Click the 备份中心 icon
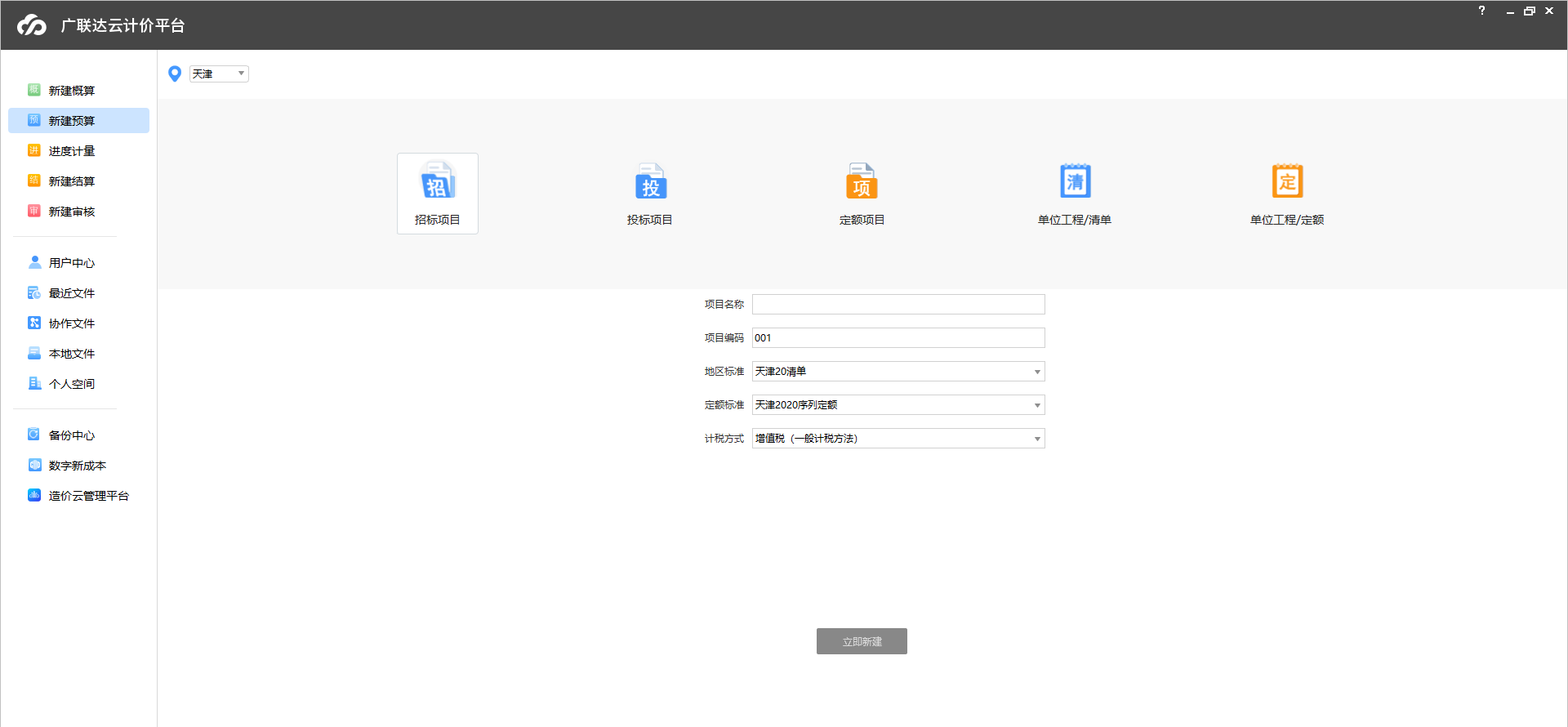 tap(34, 435)
